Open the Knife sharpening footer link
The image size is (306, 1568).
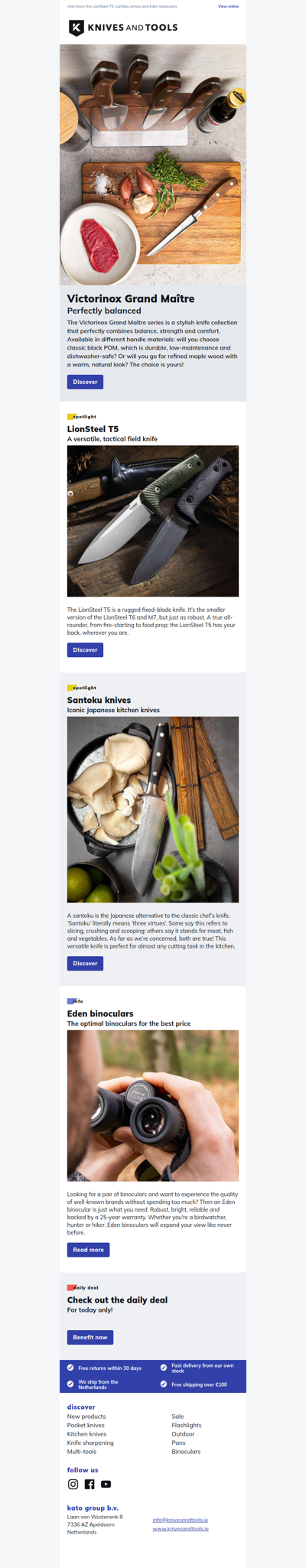[90, 1443]
